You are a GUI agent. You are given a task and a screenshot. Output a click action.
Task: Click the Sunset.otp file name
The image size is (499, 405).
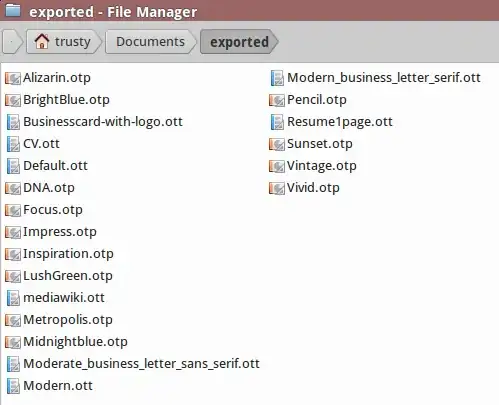point(320,144)
